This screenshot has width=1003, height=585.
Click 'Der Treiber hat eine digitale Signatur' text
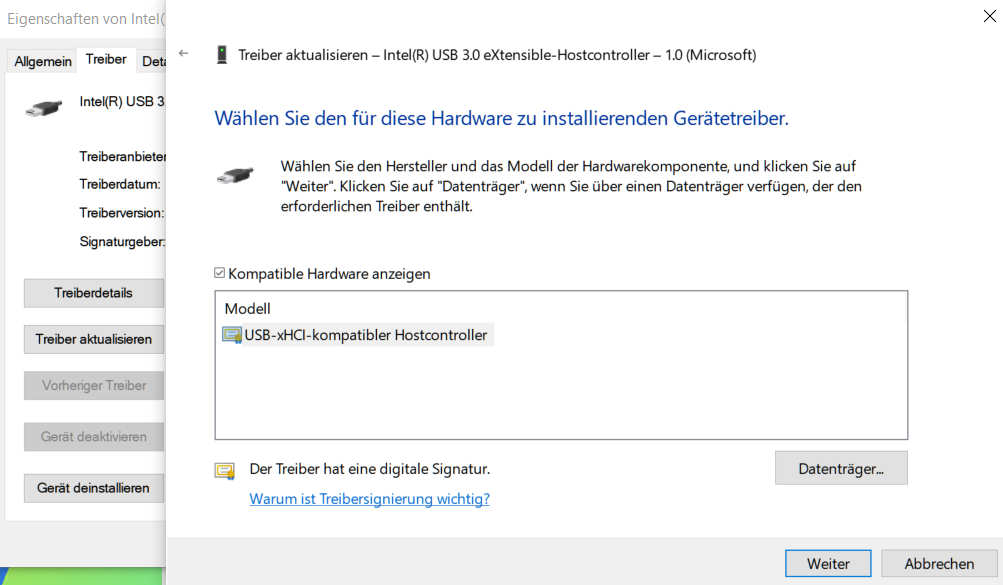click(370, 469)
